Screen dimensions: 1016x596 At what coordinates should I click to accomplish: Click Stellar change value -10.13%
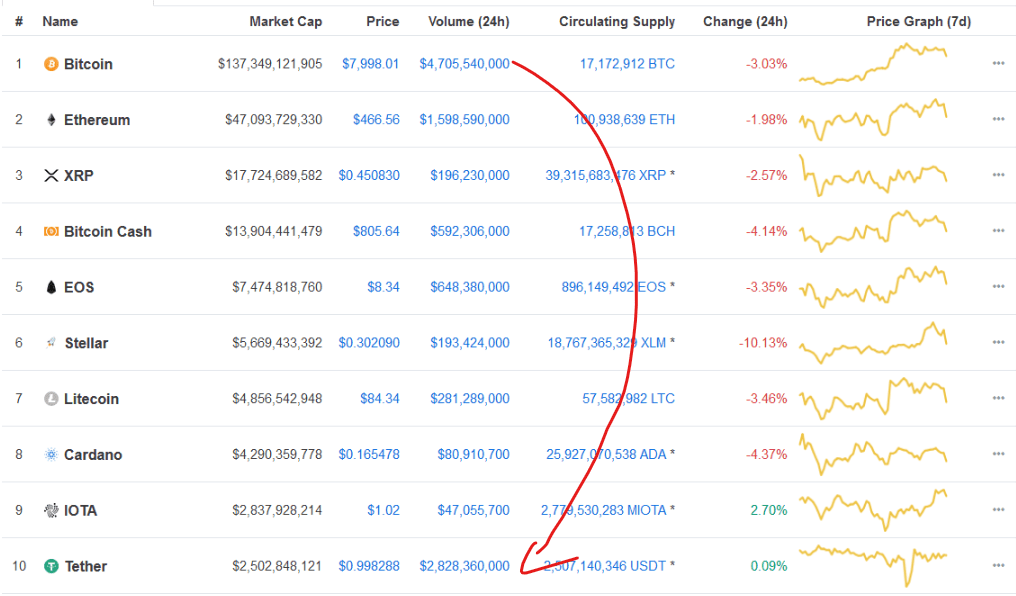click(763, 342)
